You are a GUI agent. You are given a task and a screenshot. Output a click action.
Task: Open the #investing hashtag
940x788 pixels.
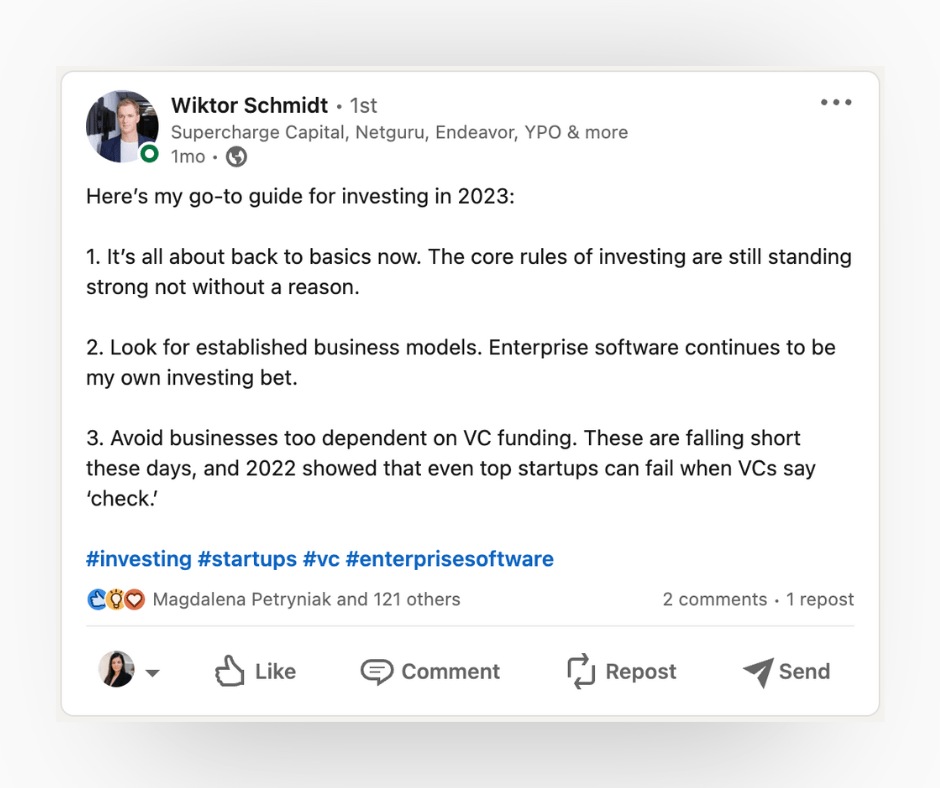(138, 559)
